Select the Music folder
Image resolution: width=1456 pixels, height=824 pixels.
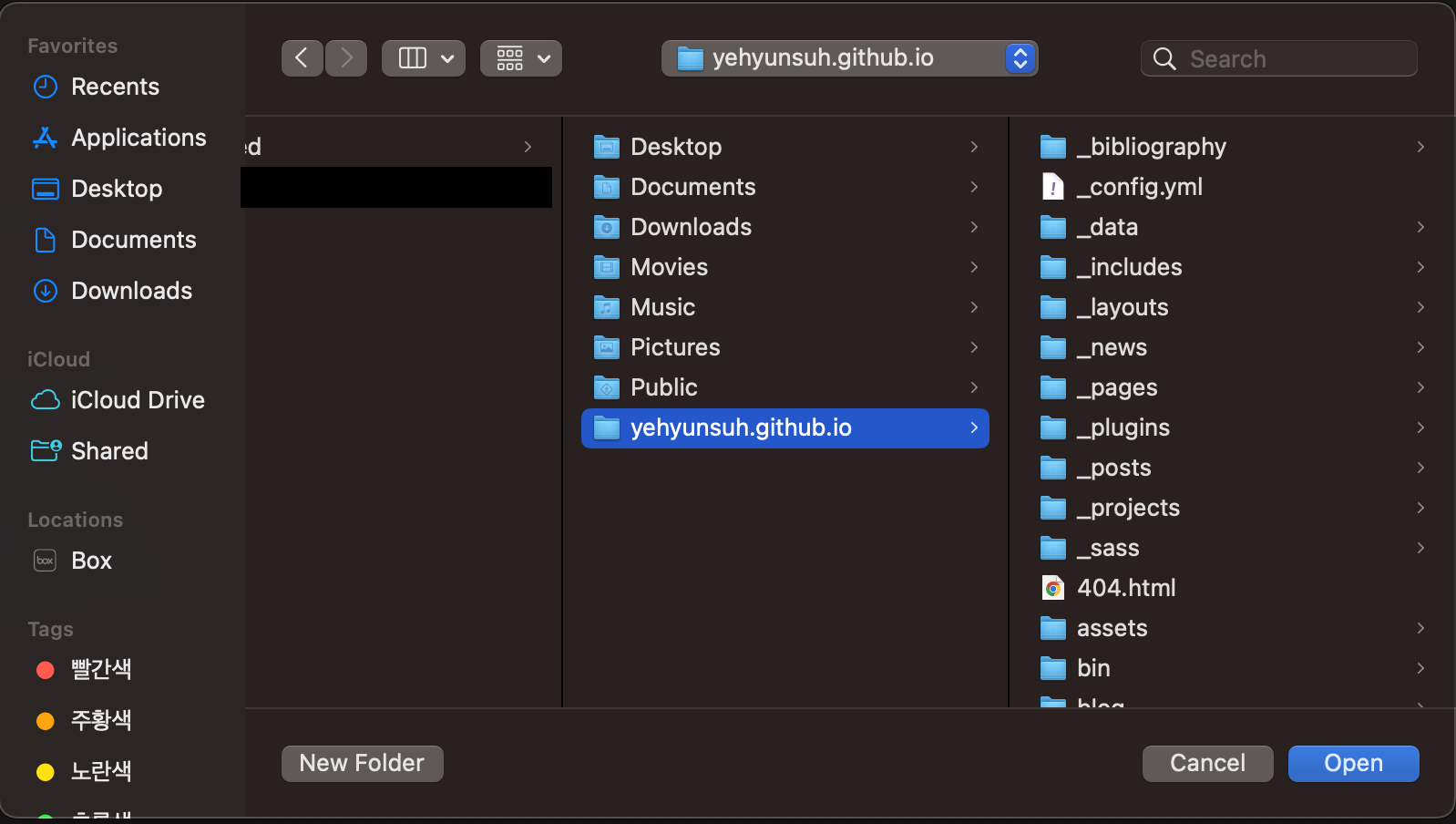(785, 307)
